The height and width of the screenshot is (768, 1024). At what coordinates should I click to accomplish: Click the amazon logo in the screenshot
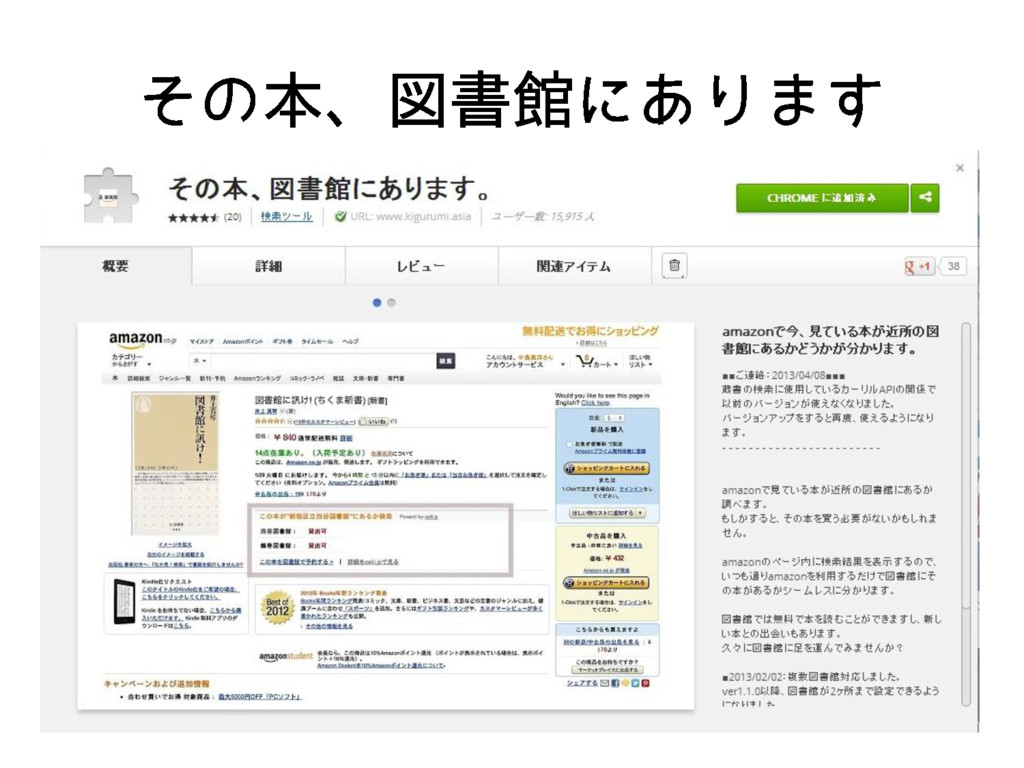click(142, 339)
